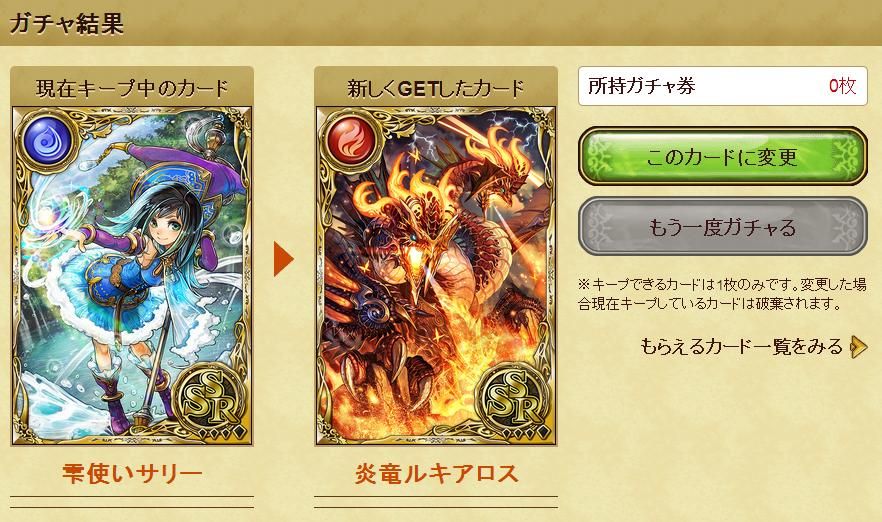Click the notice about キープできるカード
The height and width of the screenshot is (522, 882).
point(722,294)
